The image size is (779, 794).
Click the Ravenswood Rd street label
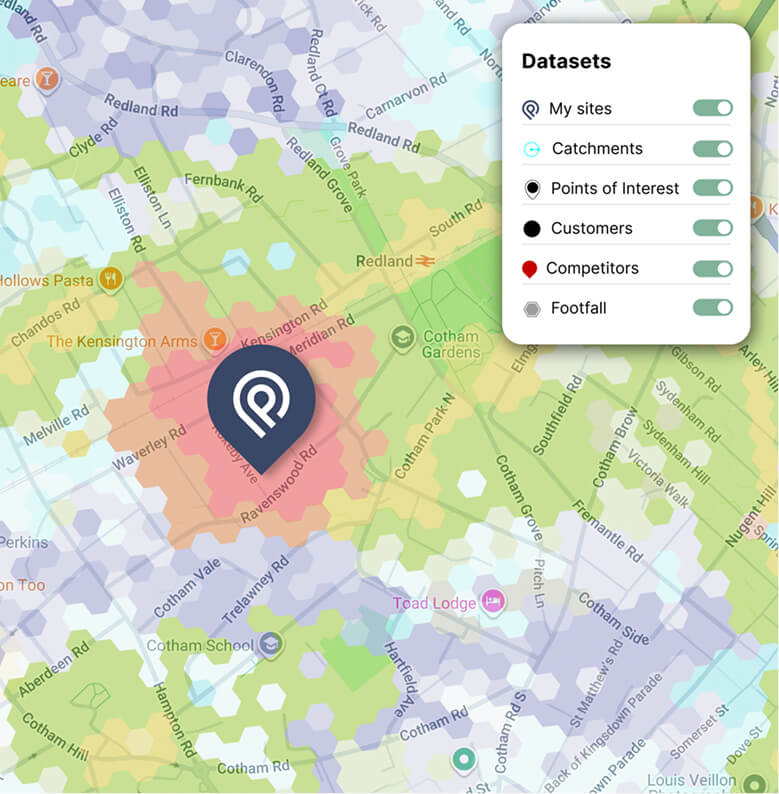click(x=278, y=484)
